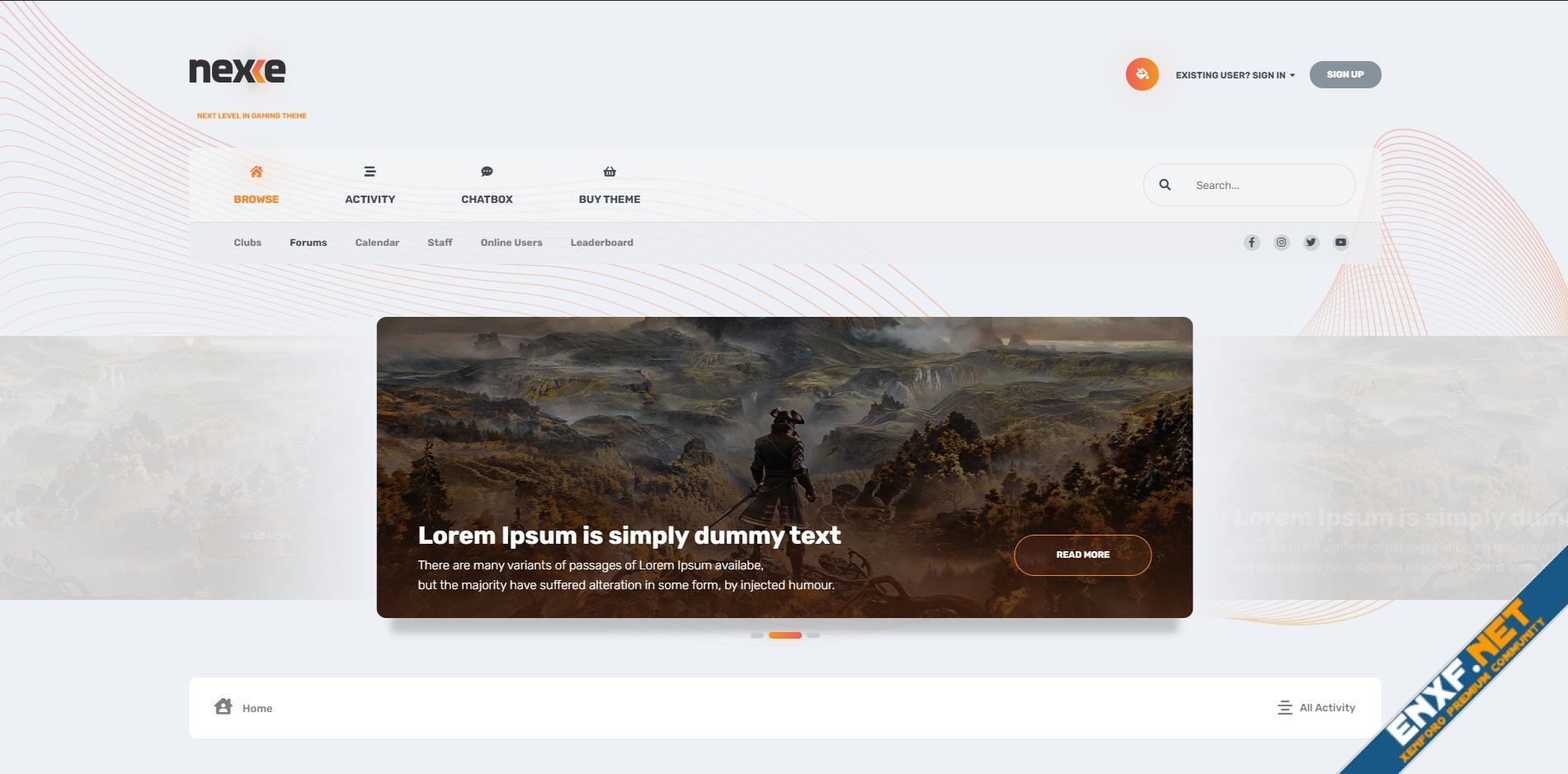Click the Facebook social icon

pos(1251,243)
